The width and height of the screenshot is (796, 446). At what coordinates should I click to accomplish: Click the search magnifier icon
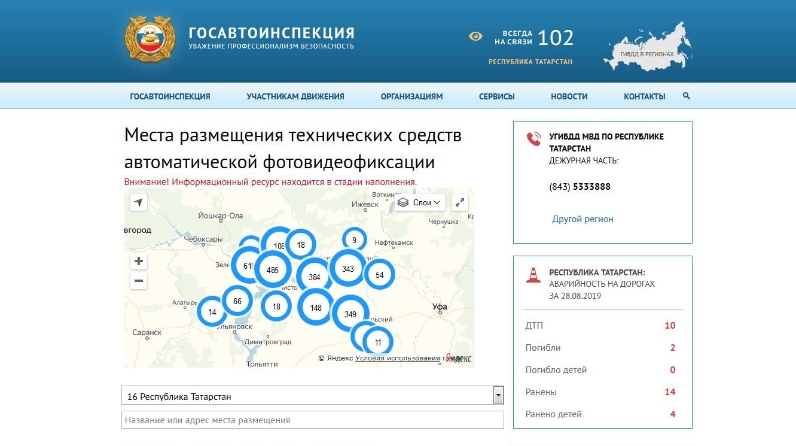[x=687, y=96]
